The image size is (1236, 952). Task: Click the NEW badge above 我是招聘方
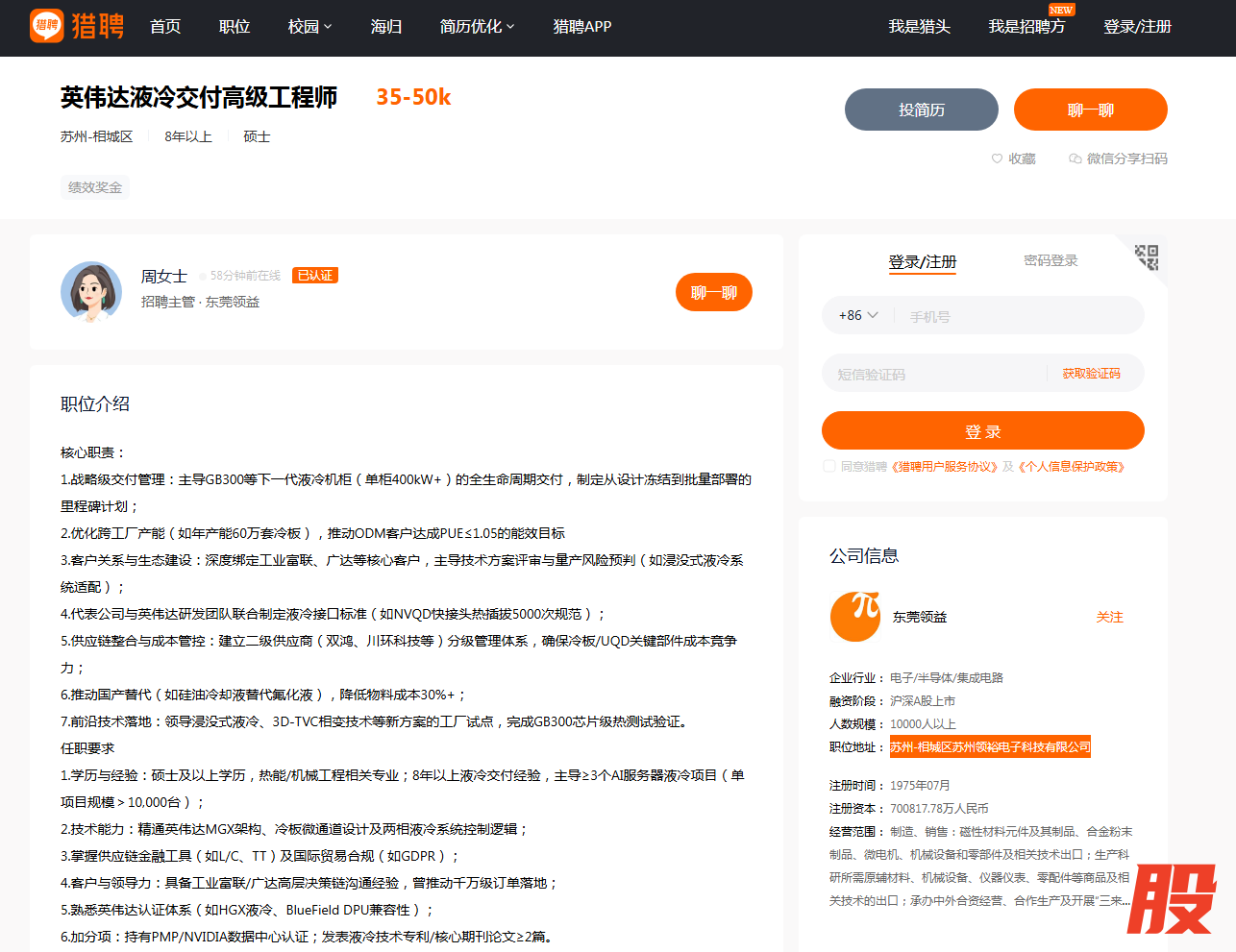(1061, 10)
